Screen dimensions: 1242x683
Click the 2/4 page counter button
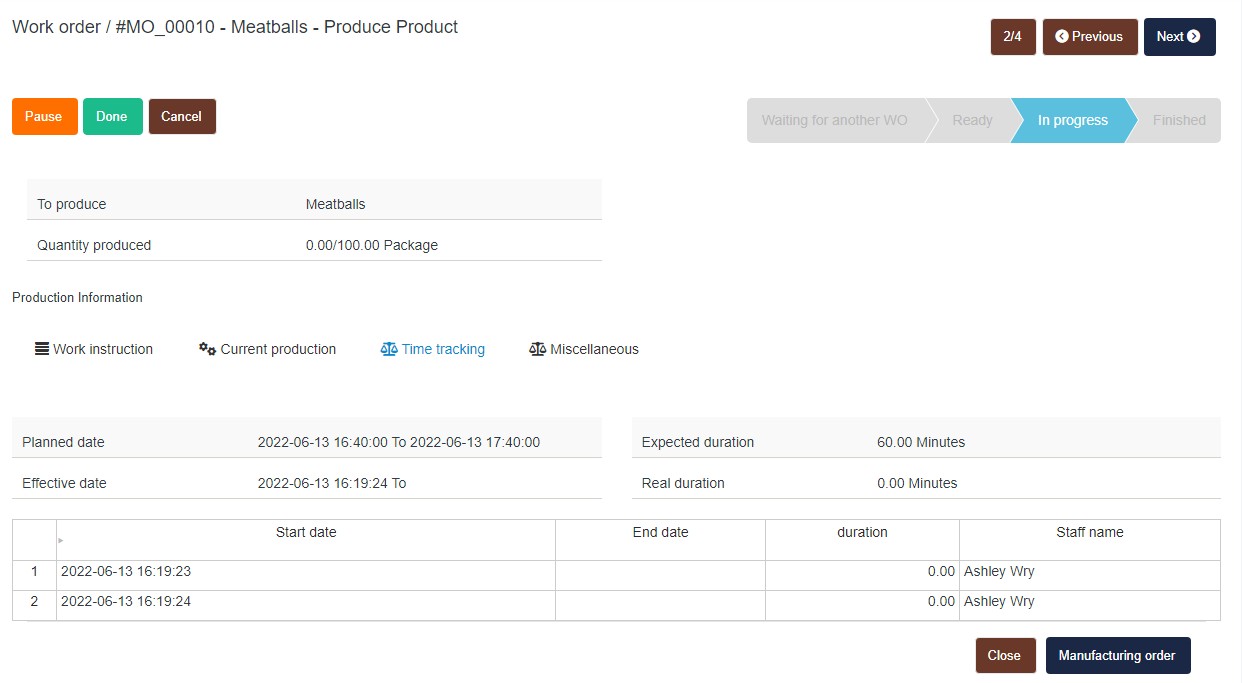tap(1013, 37)
